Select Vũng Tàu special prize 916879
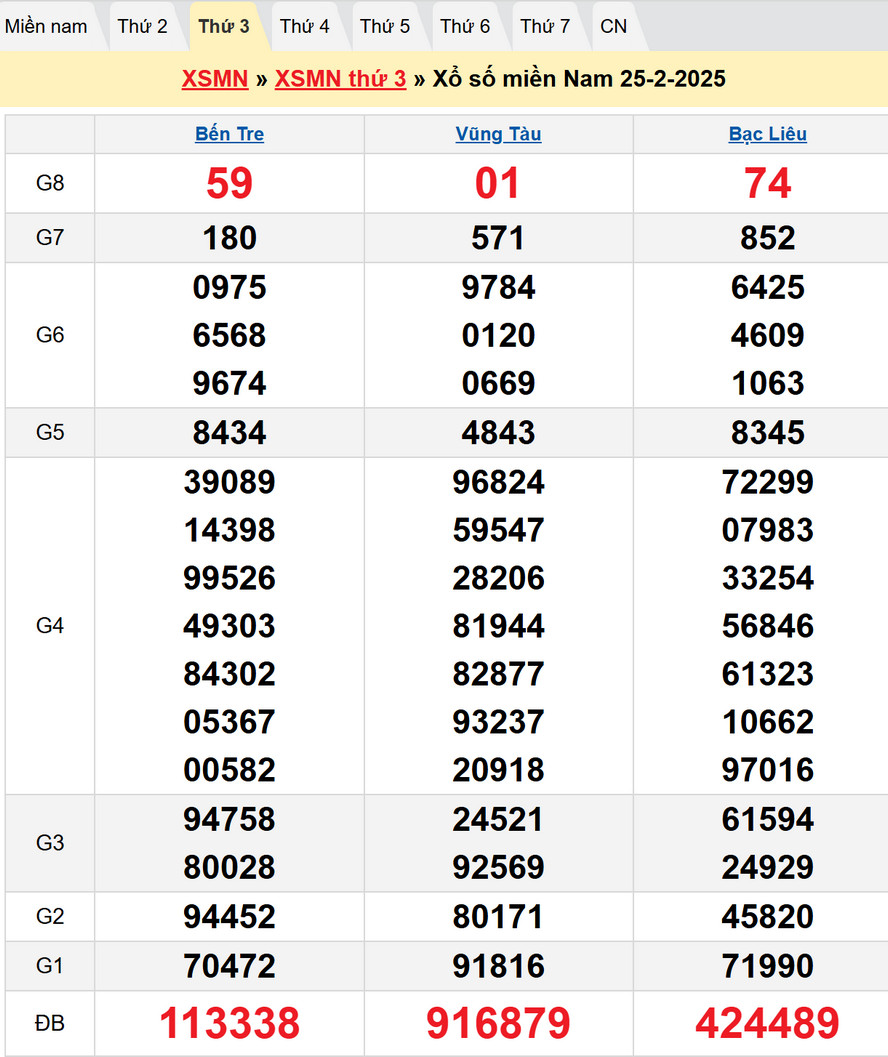Image resolution: width=888 pixels, height=1057 pixels. tap(498, 1023)
